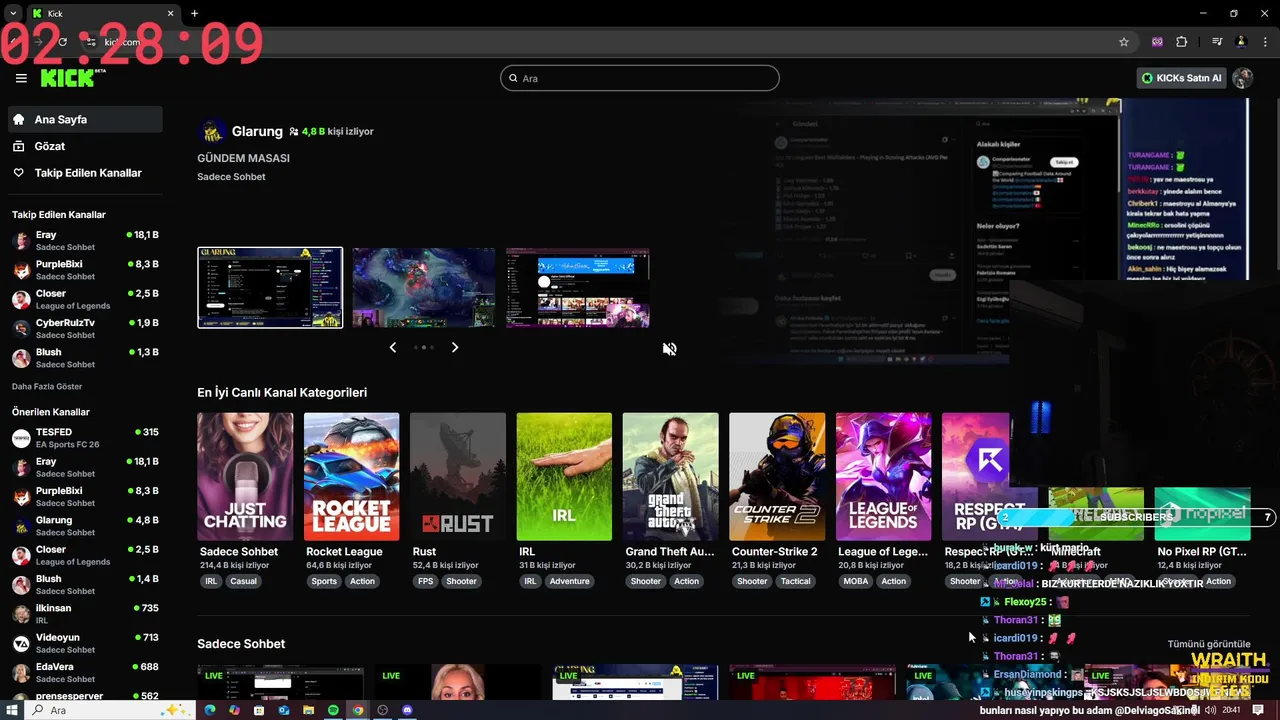Select the first featured stream thumbnail

tap(270, 288)
